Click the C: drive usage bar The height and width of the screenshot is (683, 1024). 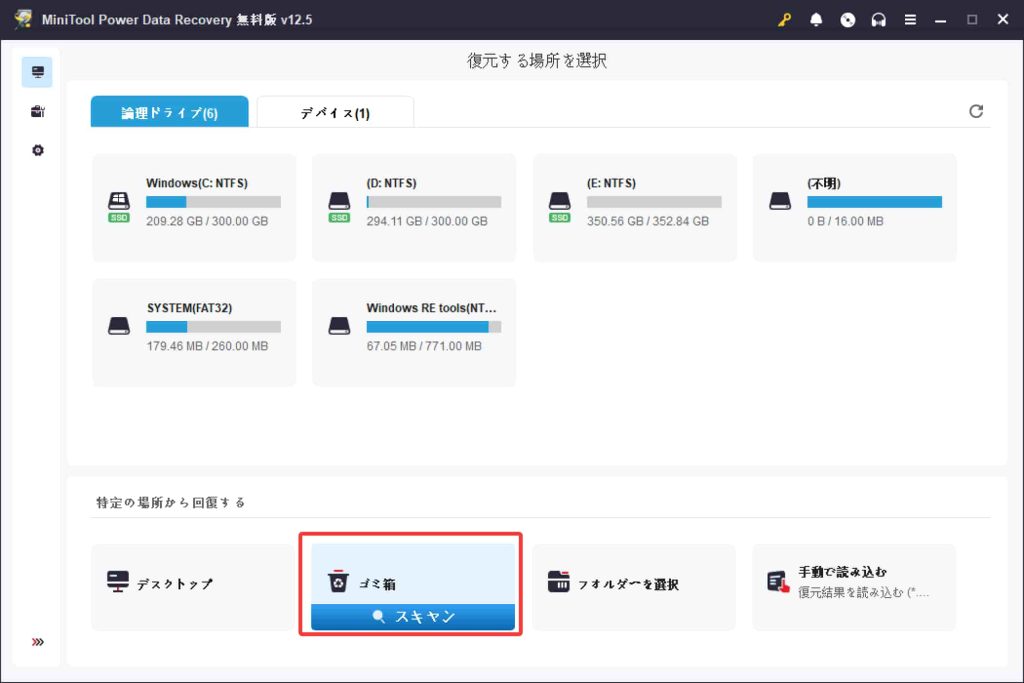click(x=214, y=202)
